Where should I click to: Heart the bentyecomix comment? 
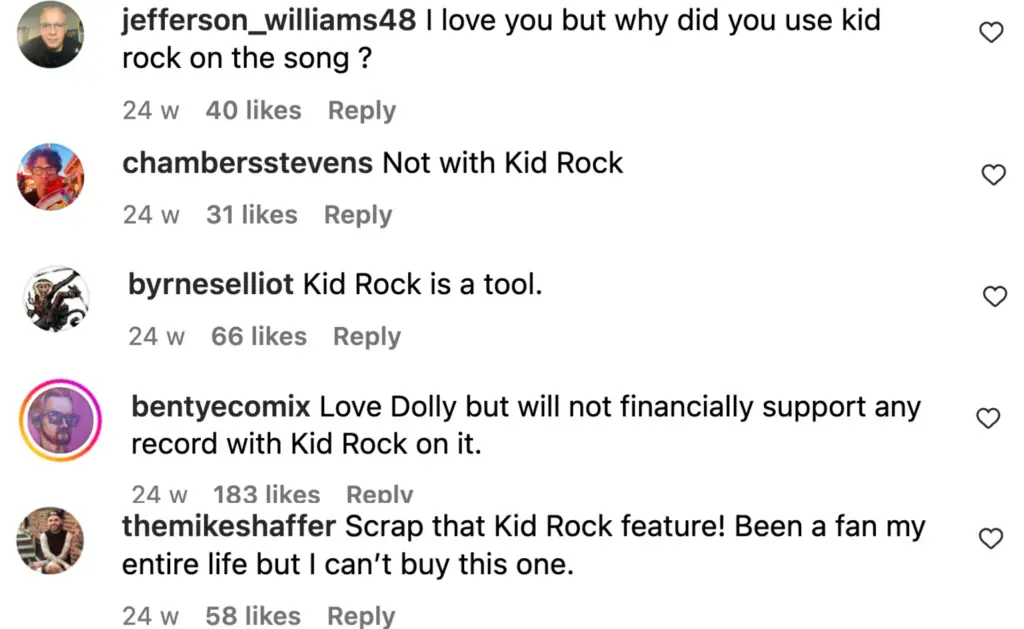point(988,418)
